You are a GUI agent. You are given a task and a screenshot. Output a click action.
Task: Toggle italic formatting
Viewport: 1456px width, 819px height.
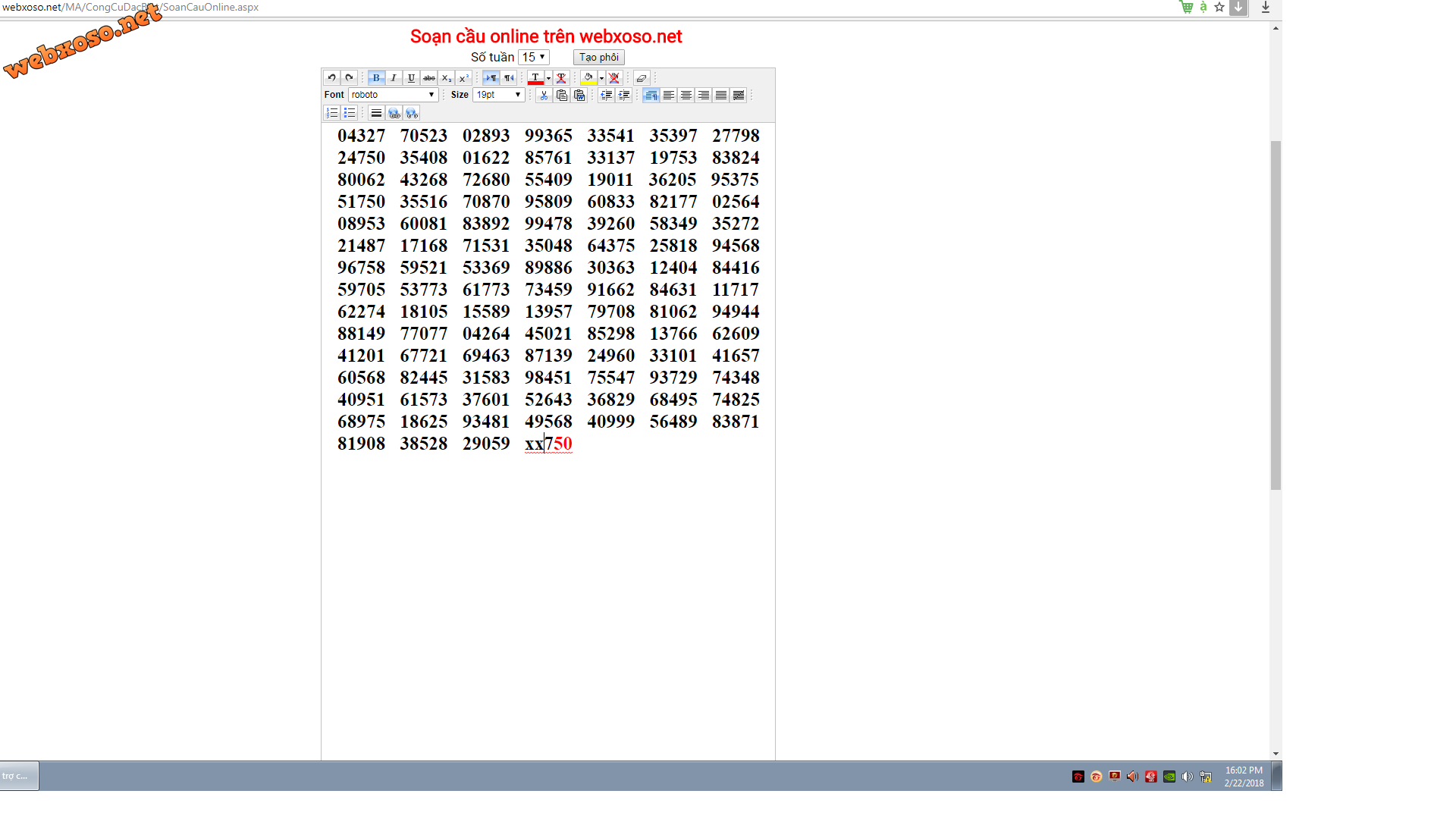click(394, 78)
